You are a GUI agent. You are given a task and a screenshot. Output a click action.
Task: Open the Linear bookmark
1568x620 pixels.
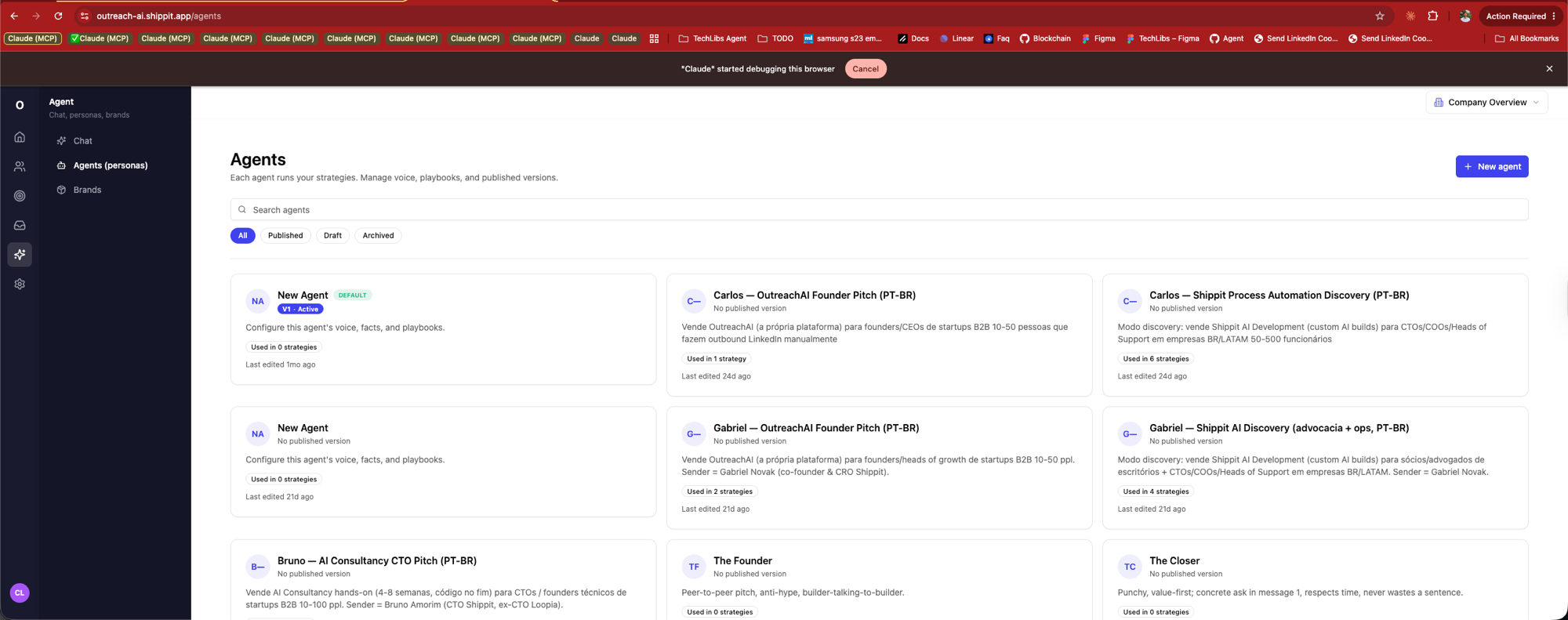tap(956, 38)
